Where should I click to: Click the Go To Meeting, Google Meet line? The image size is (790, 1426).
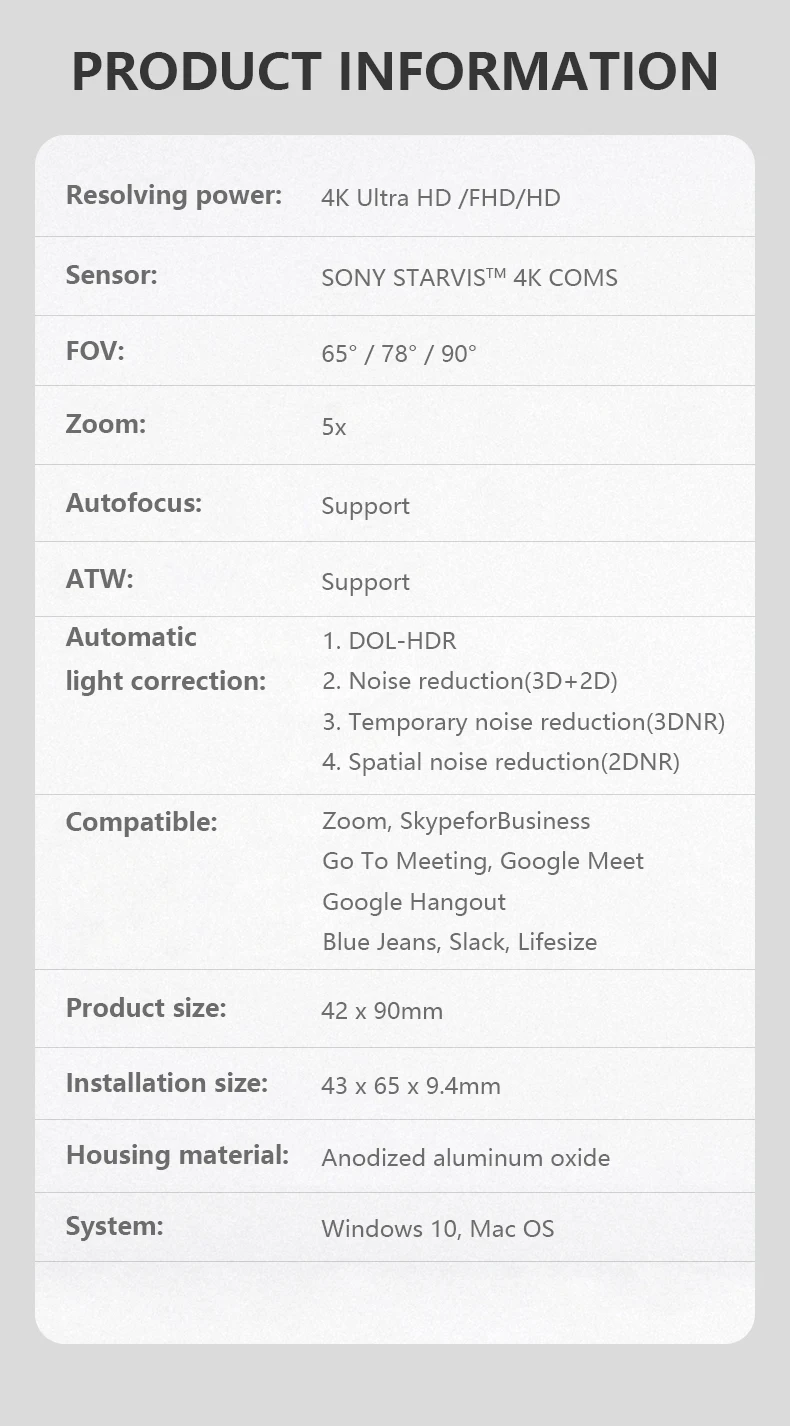(x=482, y=861)
